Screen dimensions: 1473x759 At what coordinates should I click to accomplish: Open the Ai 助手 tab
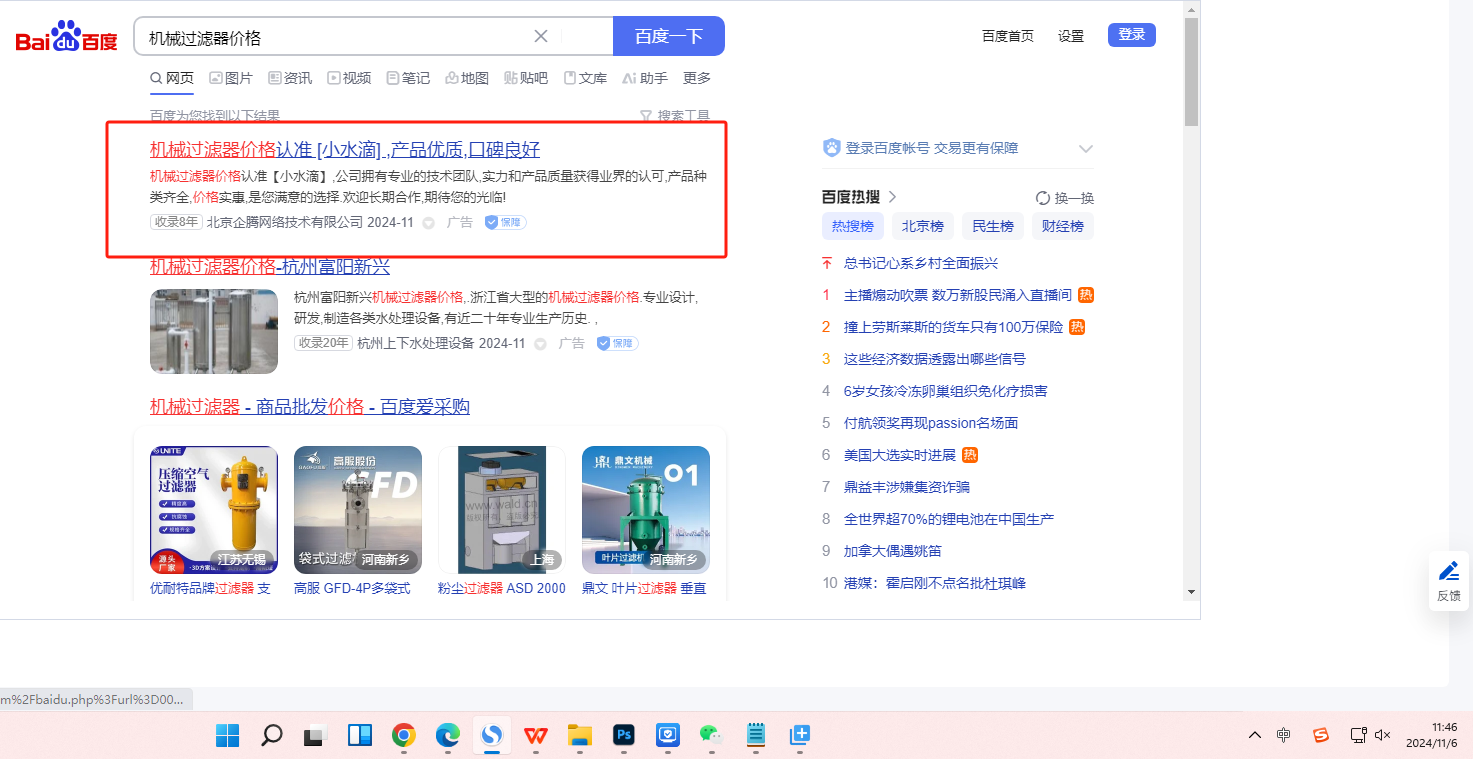[645, 78]
